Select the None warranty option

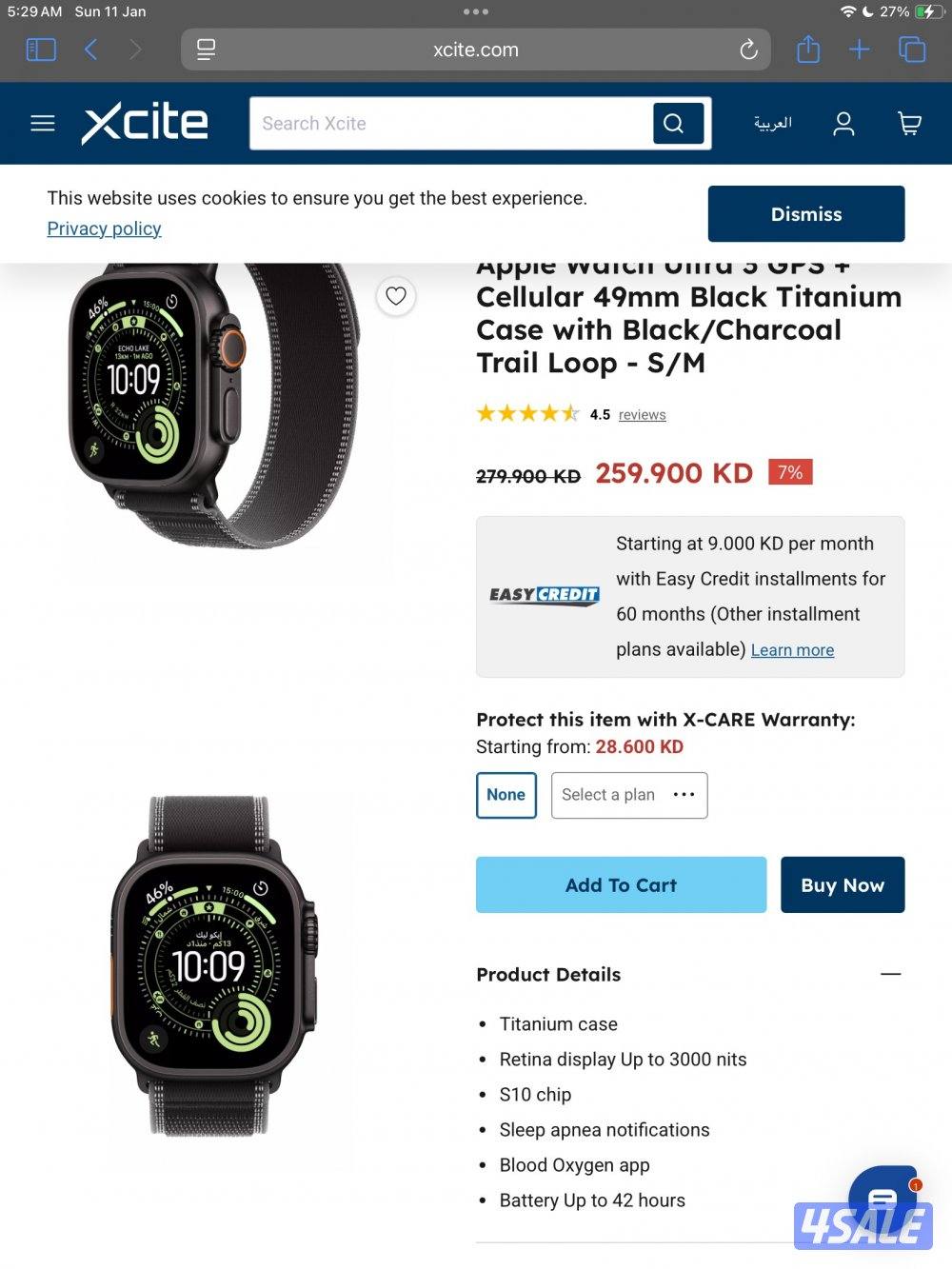pyautogui.click(x=506, y=795)
